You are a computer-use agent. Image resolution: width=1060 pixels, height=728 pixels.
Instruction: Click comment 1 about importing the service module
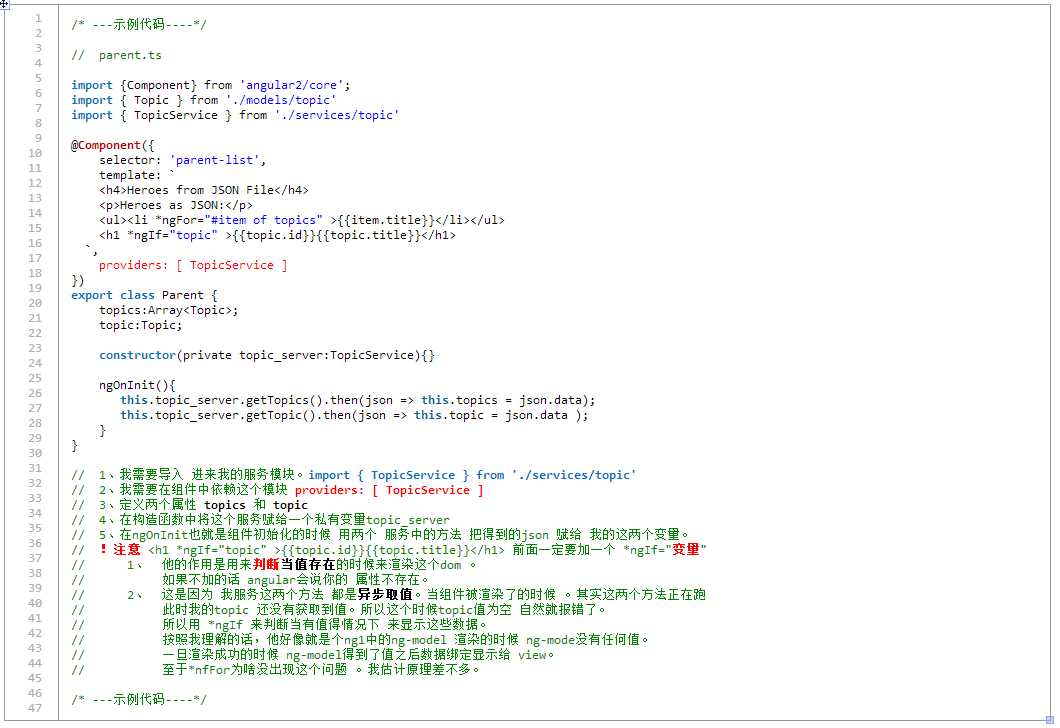coord(354,475)
